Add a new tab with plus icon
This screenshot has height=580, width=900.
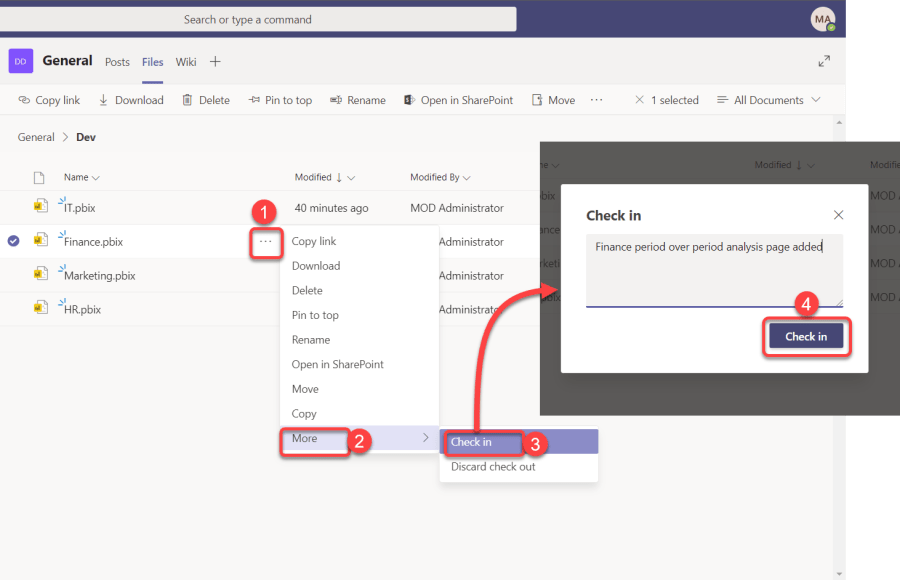point(215,61)
